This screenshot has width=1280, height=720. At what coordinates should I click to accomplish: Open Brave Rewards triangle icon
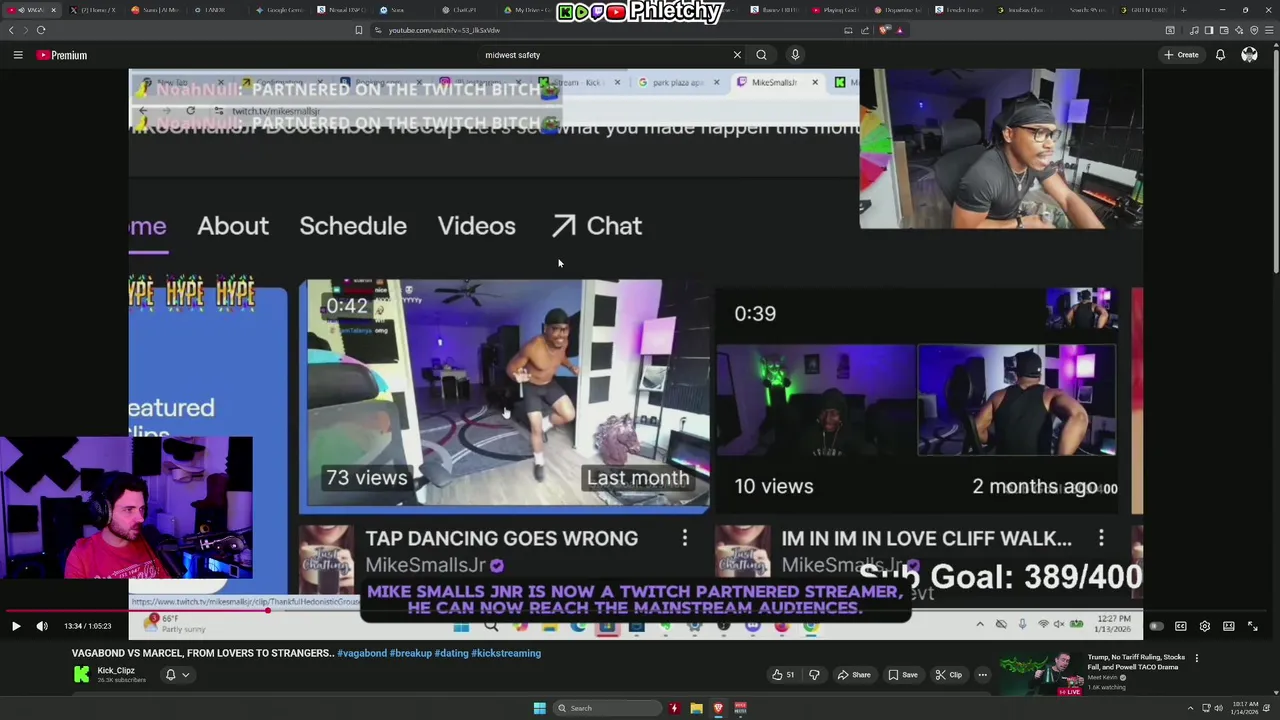[899, 30]
